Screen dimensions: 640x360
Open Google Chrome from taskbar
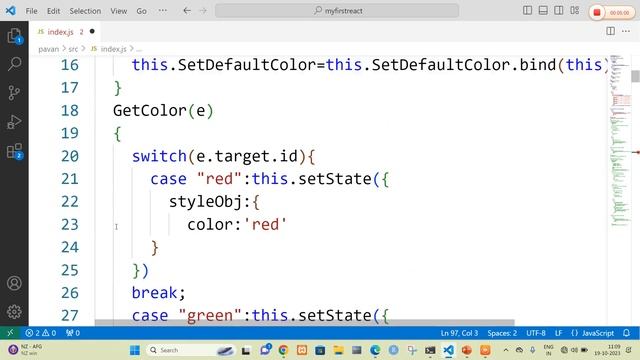(283, 350)
